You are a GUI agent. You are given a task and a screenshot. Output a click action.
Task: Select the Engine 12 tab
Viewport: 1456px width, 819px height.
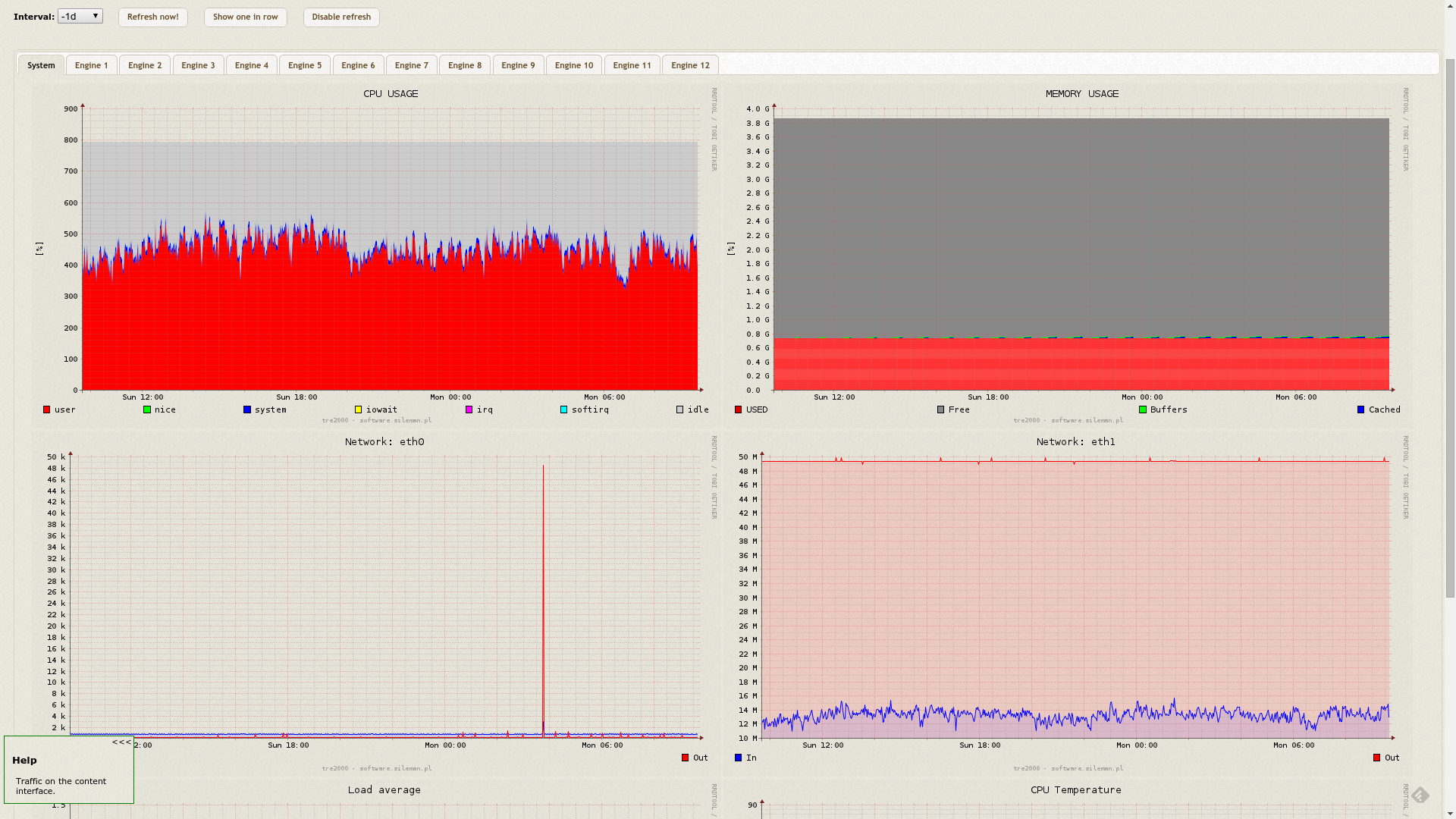pos(690,65)
